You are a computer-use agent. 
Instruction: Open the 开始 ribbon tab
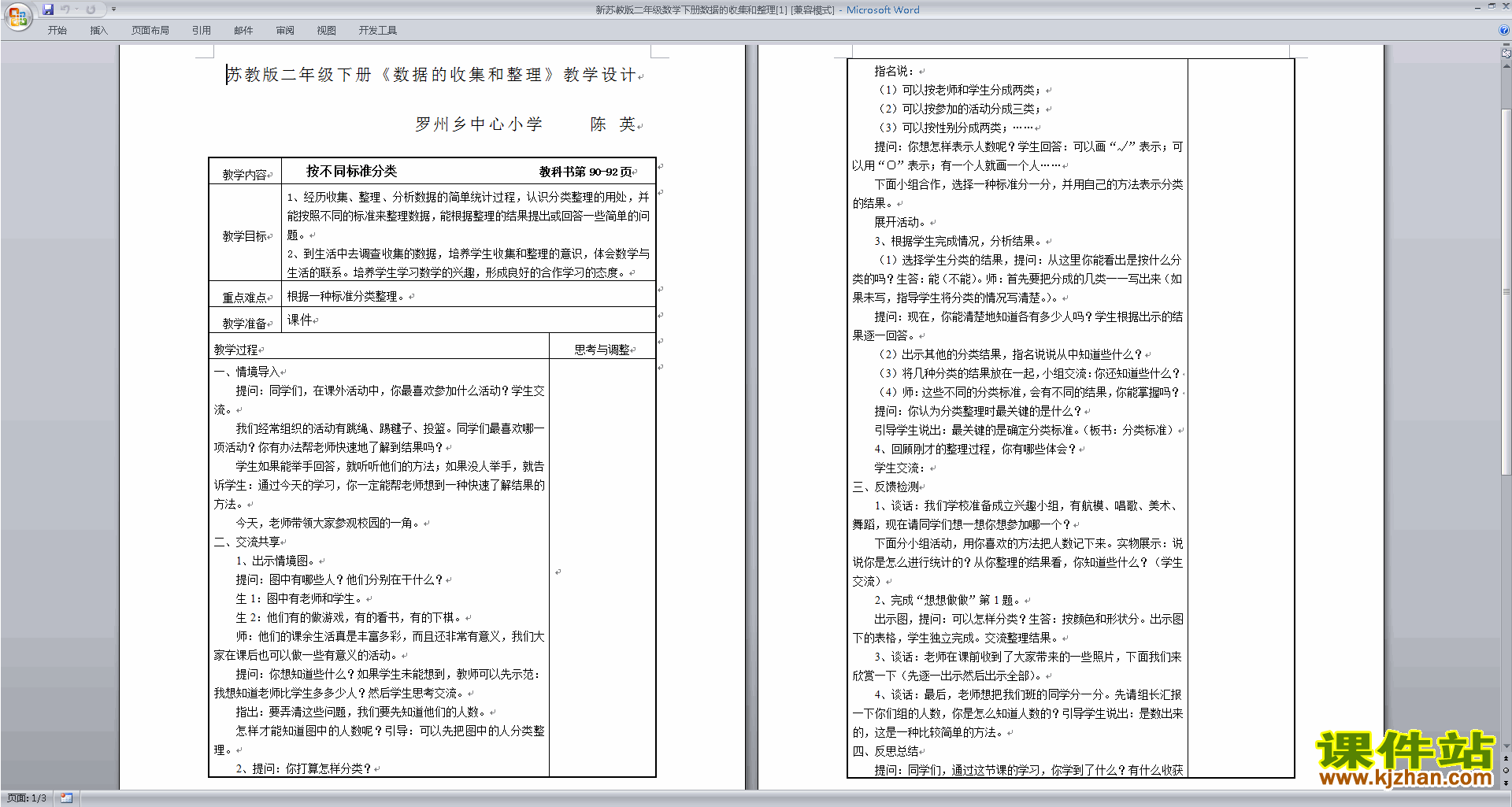[x=57, y=30]
